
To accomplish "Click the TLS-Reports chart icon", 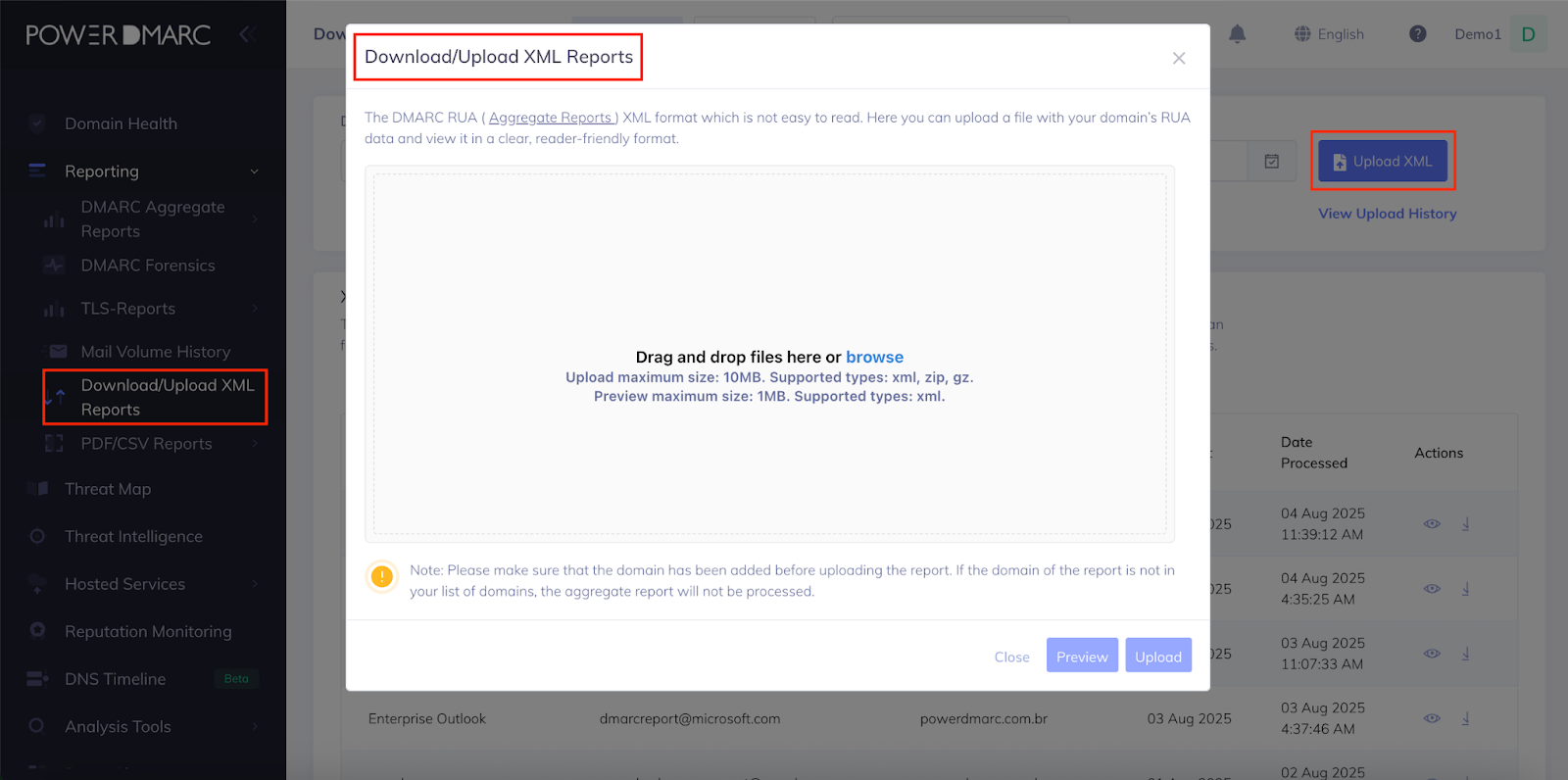I will coord(54,310).
